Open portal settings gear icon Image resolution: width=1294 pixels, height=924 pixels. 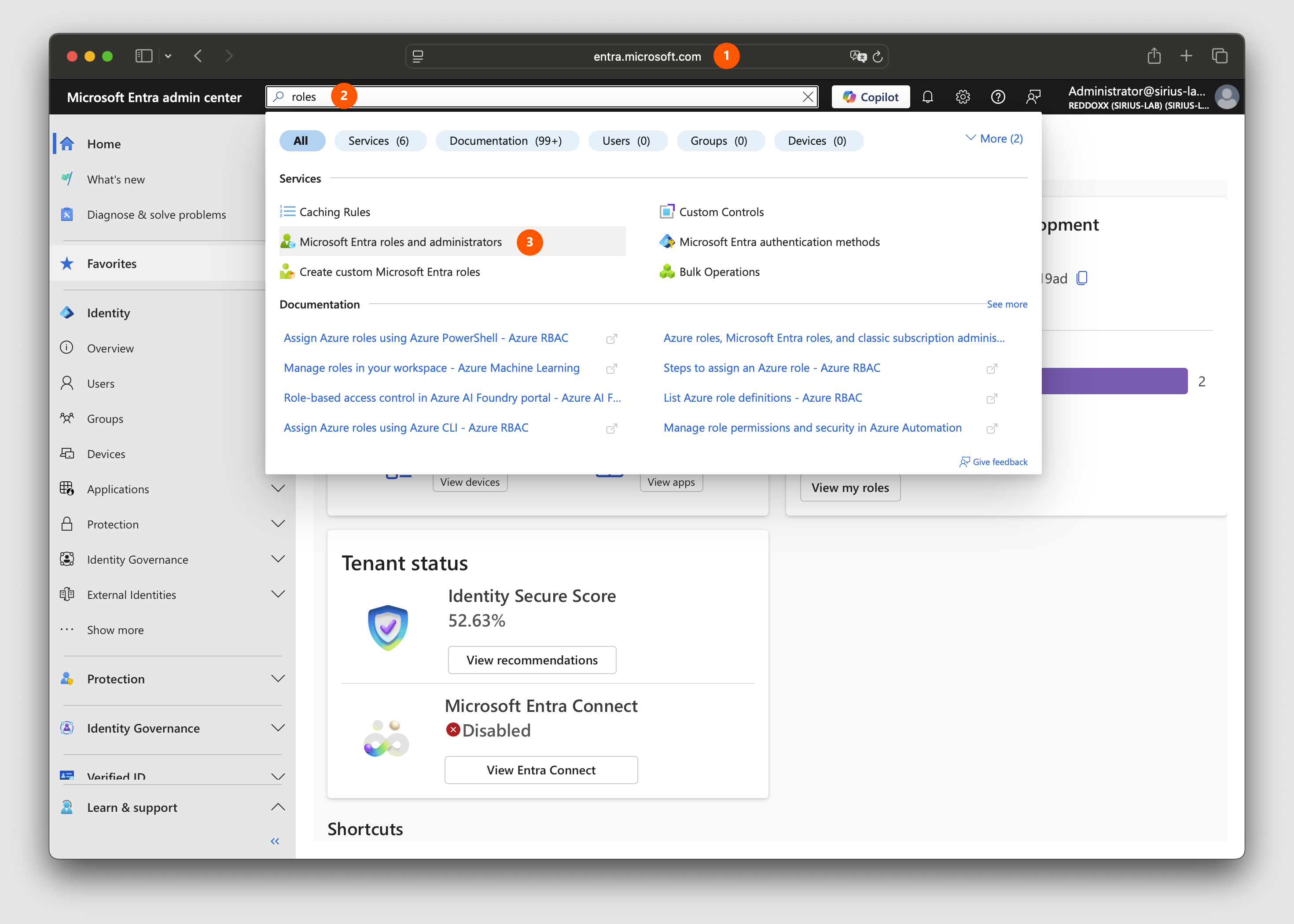pos(963,97)
